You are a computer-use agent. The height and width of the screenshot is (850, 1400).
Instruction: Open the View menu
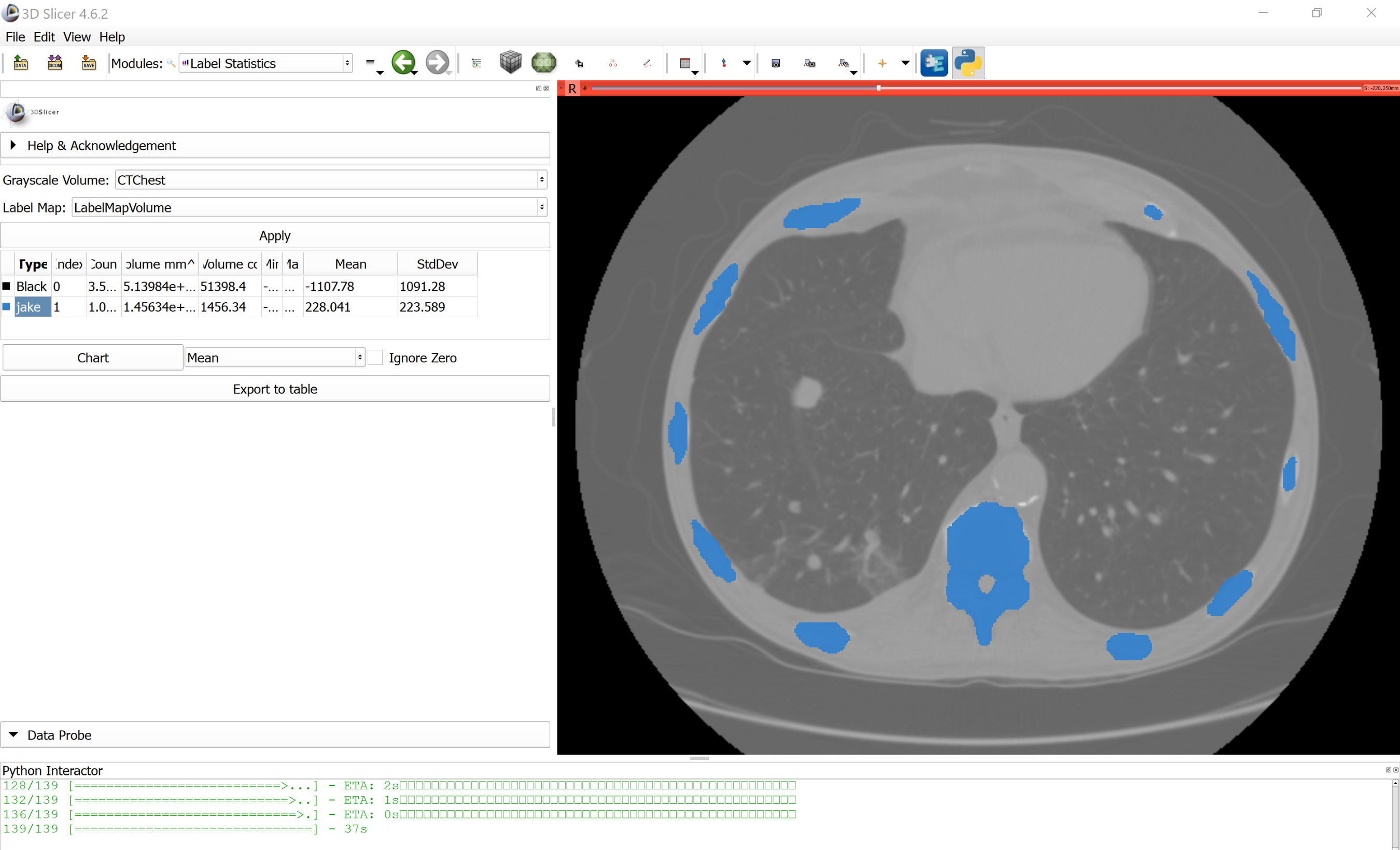click(77, 37)
